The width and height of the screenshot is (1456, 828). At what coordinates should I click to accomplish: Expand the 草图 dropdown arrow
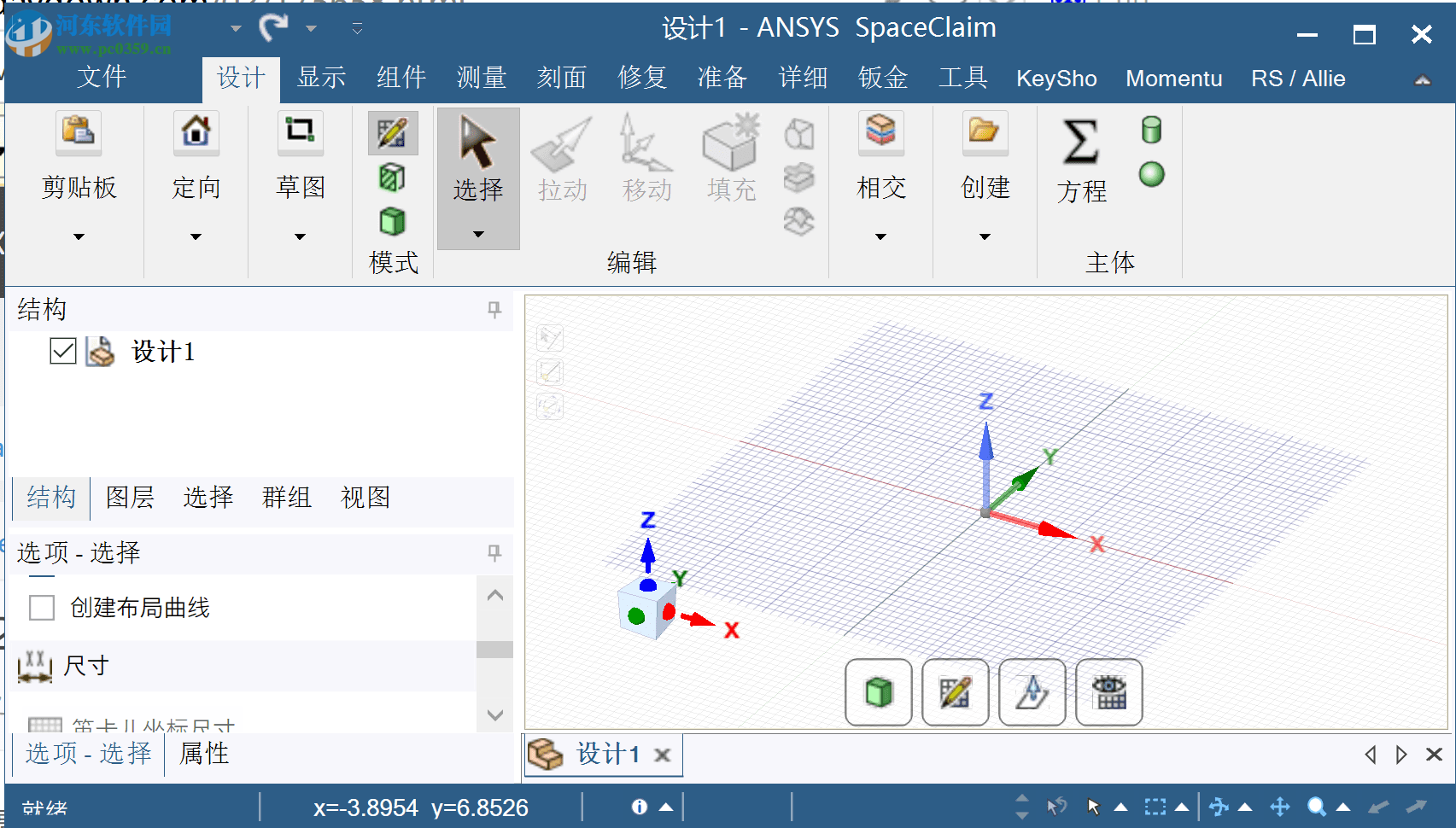[301, 236]
